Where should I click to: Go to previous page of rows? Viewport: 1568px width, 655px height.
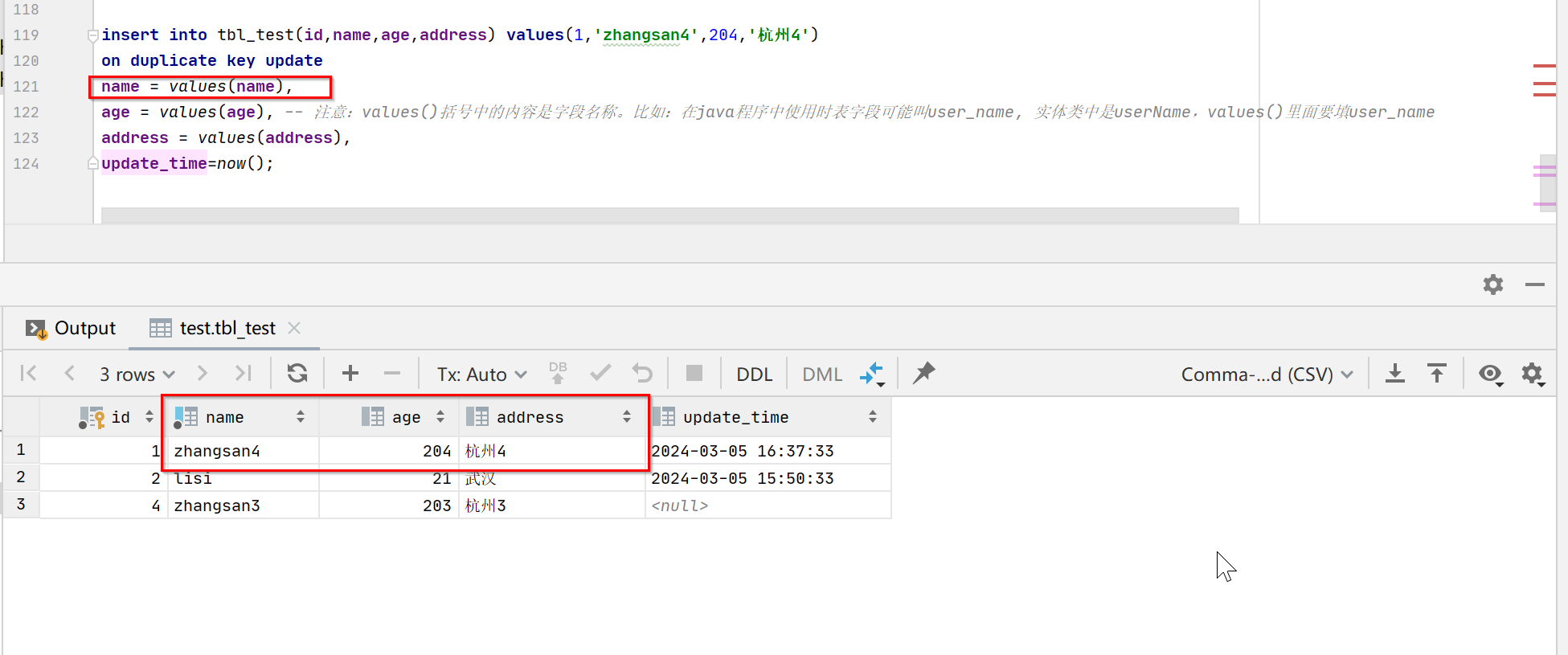tap(70, 374)
